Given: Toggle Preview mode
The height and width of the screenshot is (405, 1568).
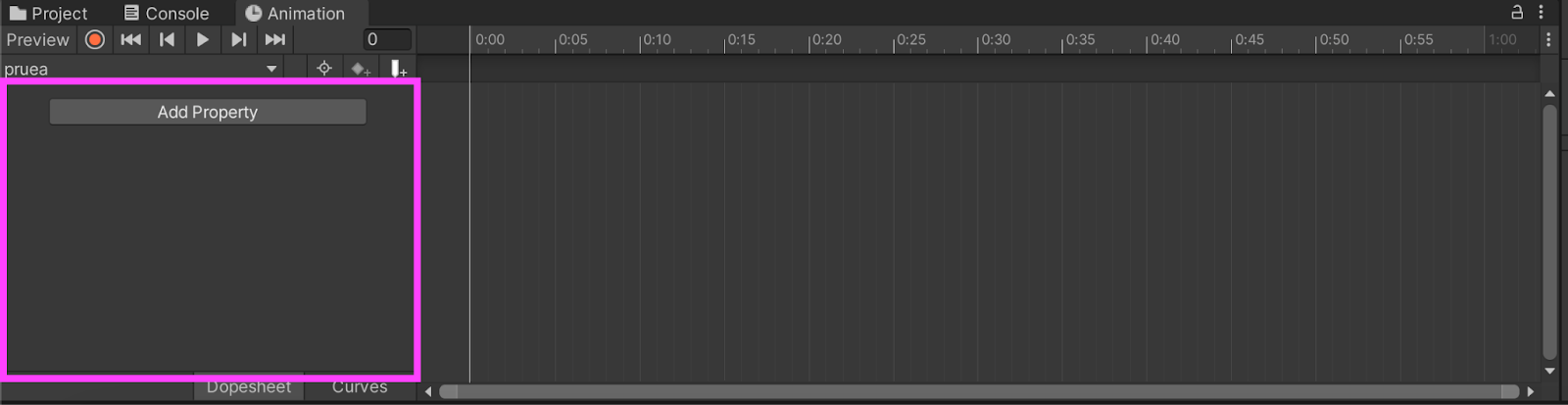Looking at the screenshot, I should pyautogui.click(x=38, y=39).
